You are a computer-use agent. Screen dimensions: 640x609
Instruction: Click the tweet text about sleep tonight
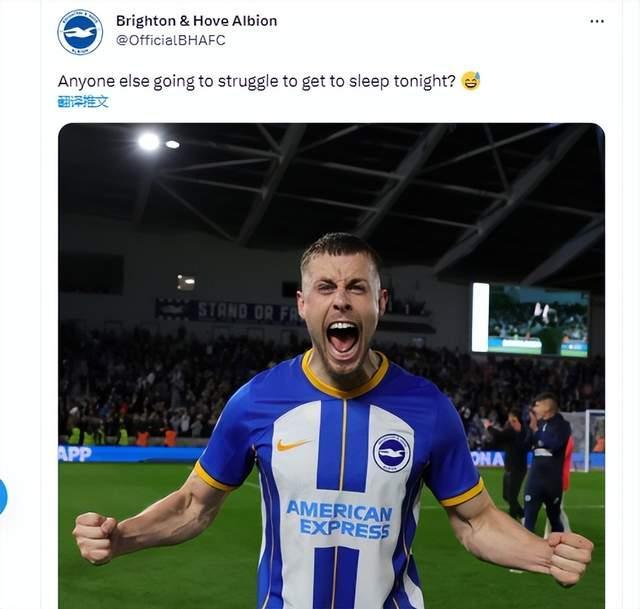257,81
